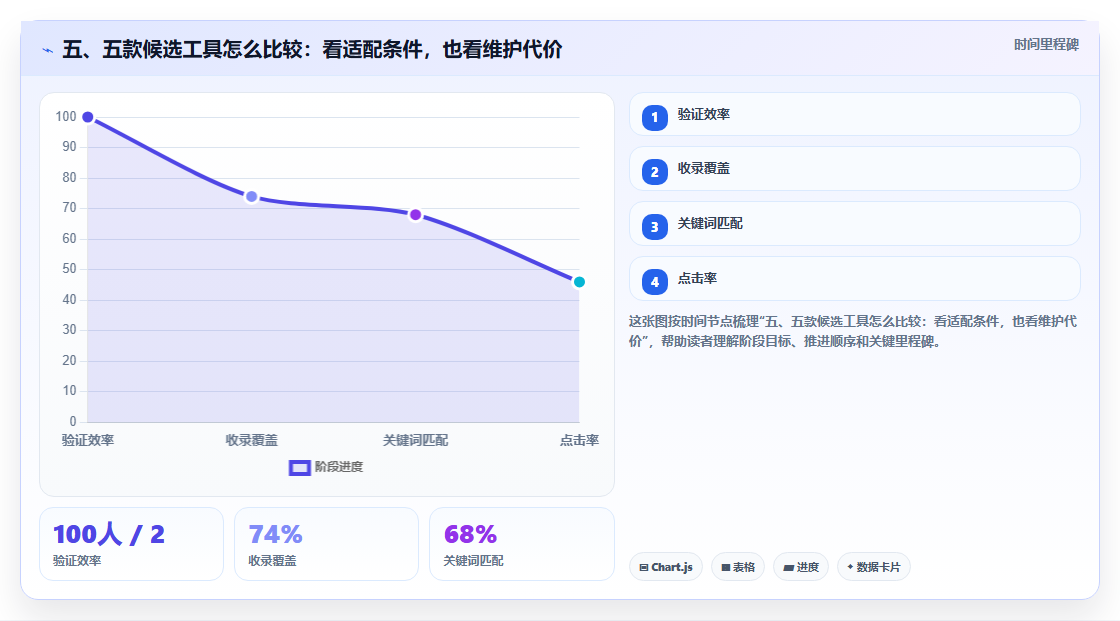Select the 点击率 teal data point
The width and height of the screenshot is (1120, 621).
click(x=579, y=282)
